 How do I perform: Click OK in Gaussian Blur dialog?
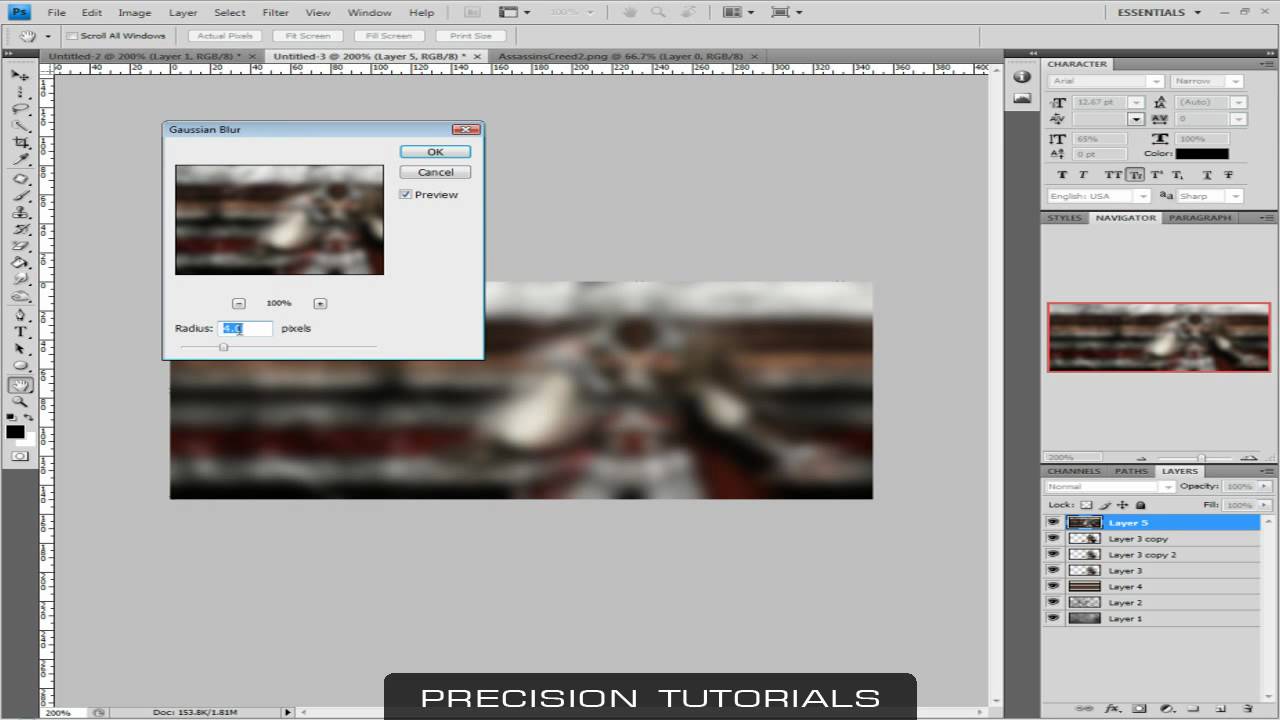(x=435, y=152)
